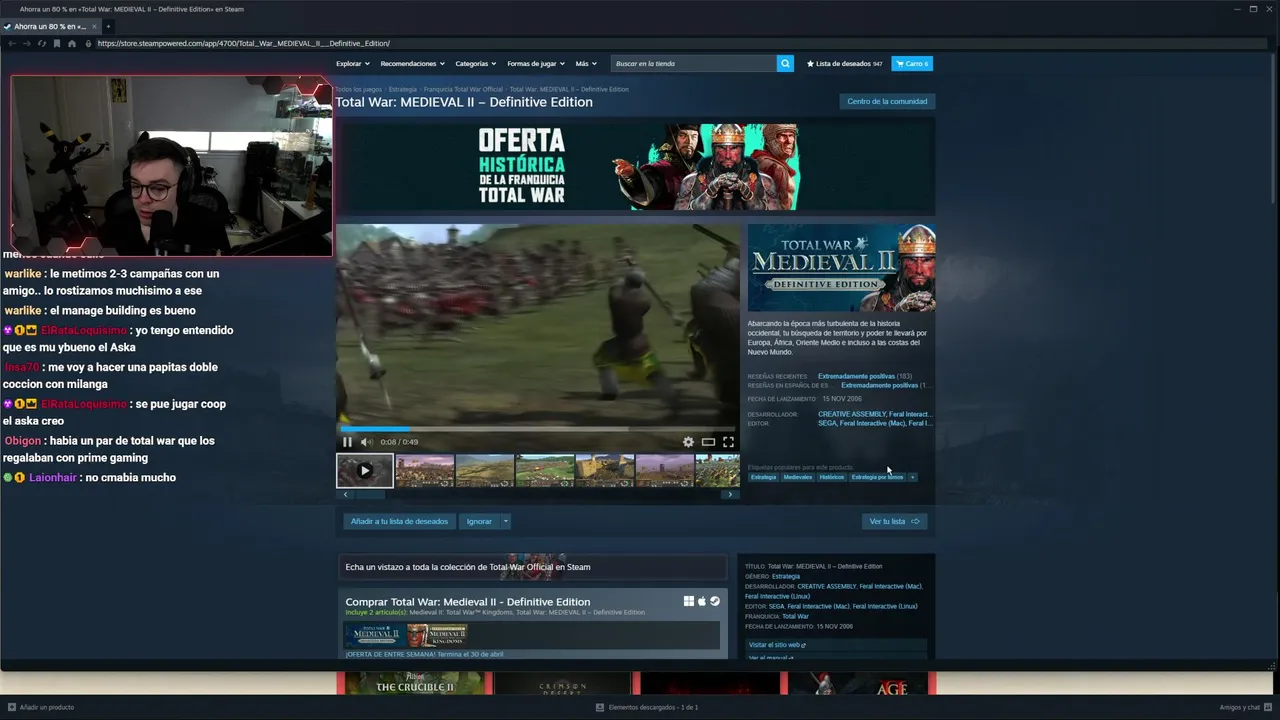Toggle theater mode for the video
Screen dimensions: 1280x720
[708, 442]
